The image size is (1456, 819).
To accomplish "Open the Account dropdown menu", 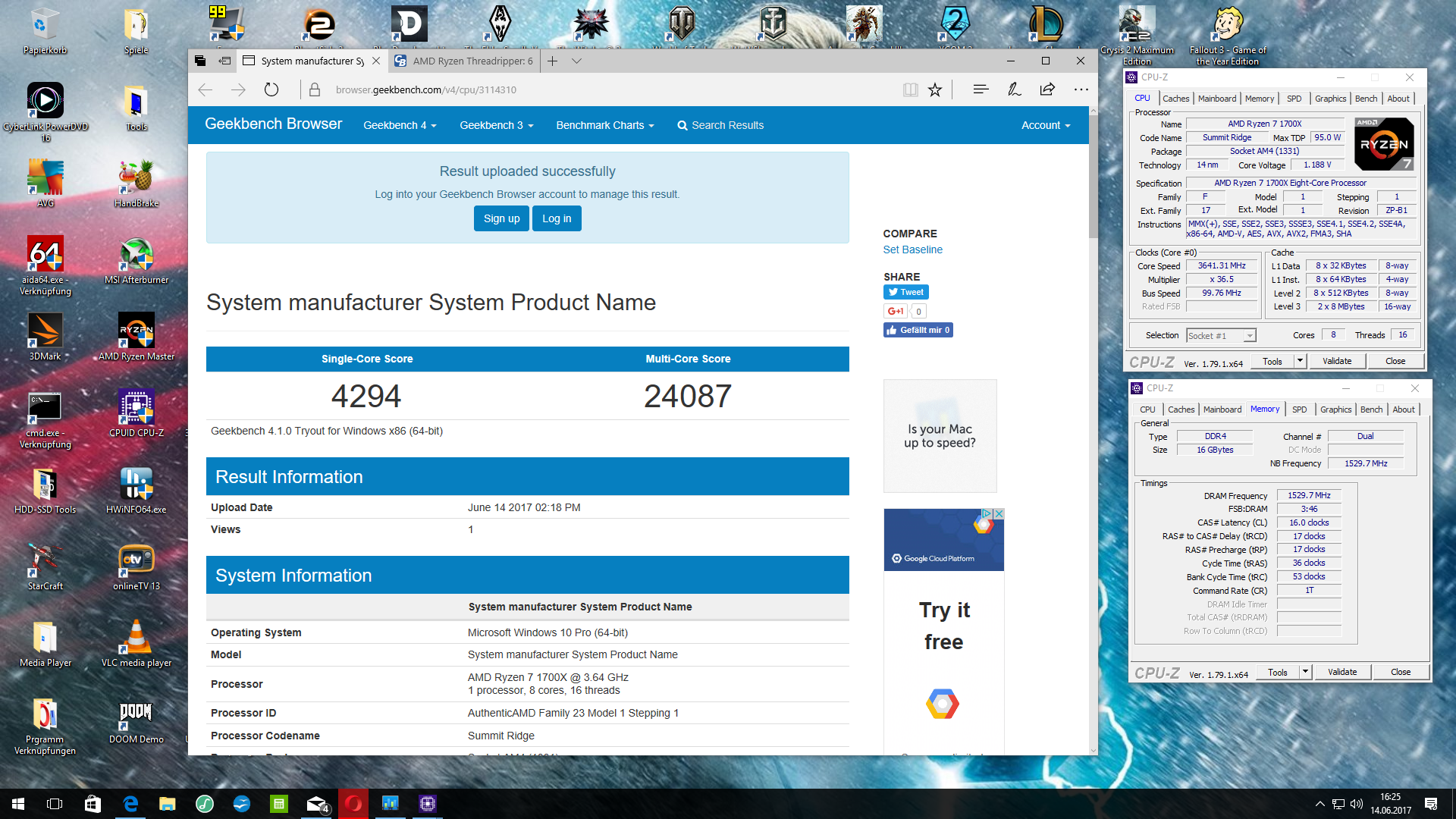I will (x=1045, y=125).
